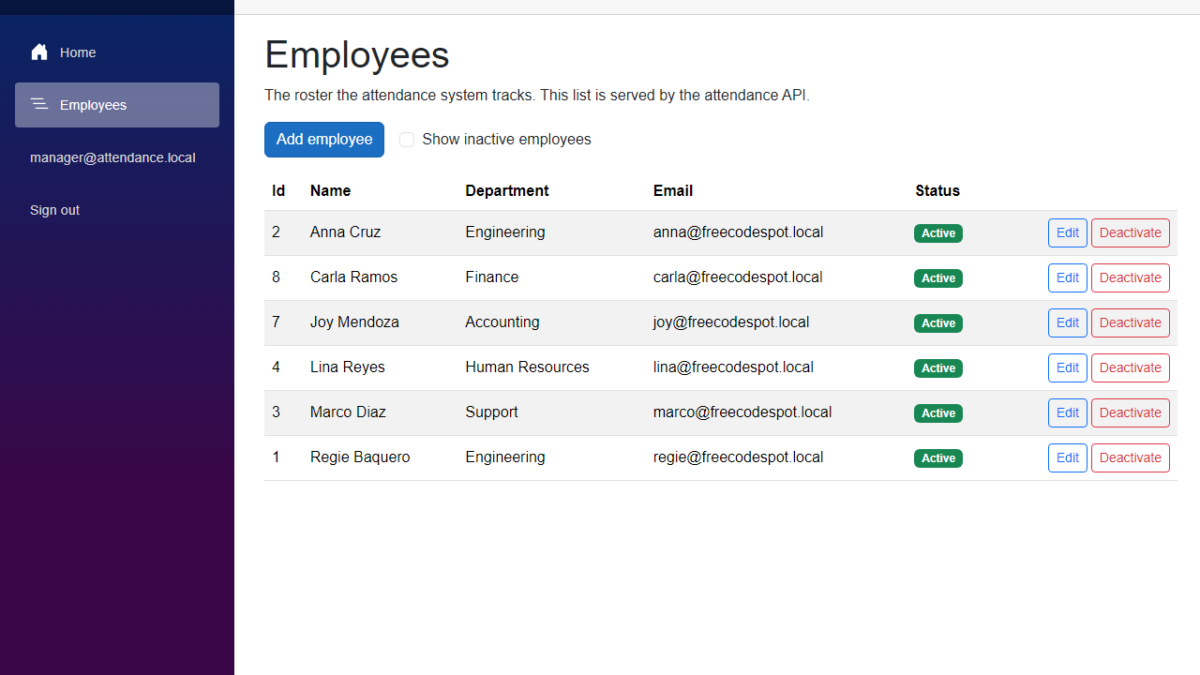Click the Department column header
This screenshot has width=1200, height=675.
click(x=507, y=190)
